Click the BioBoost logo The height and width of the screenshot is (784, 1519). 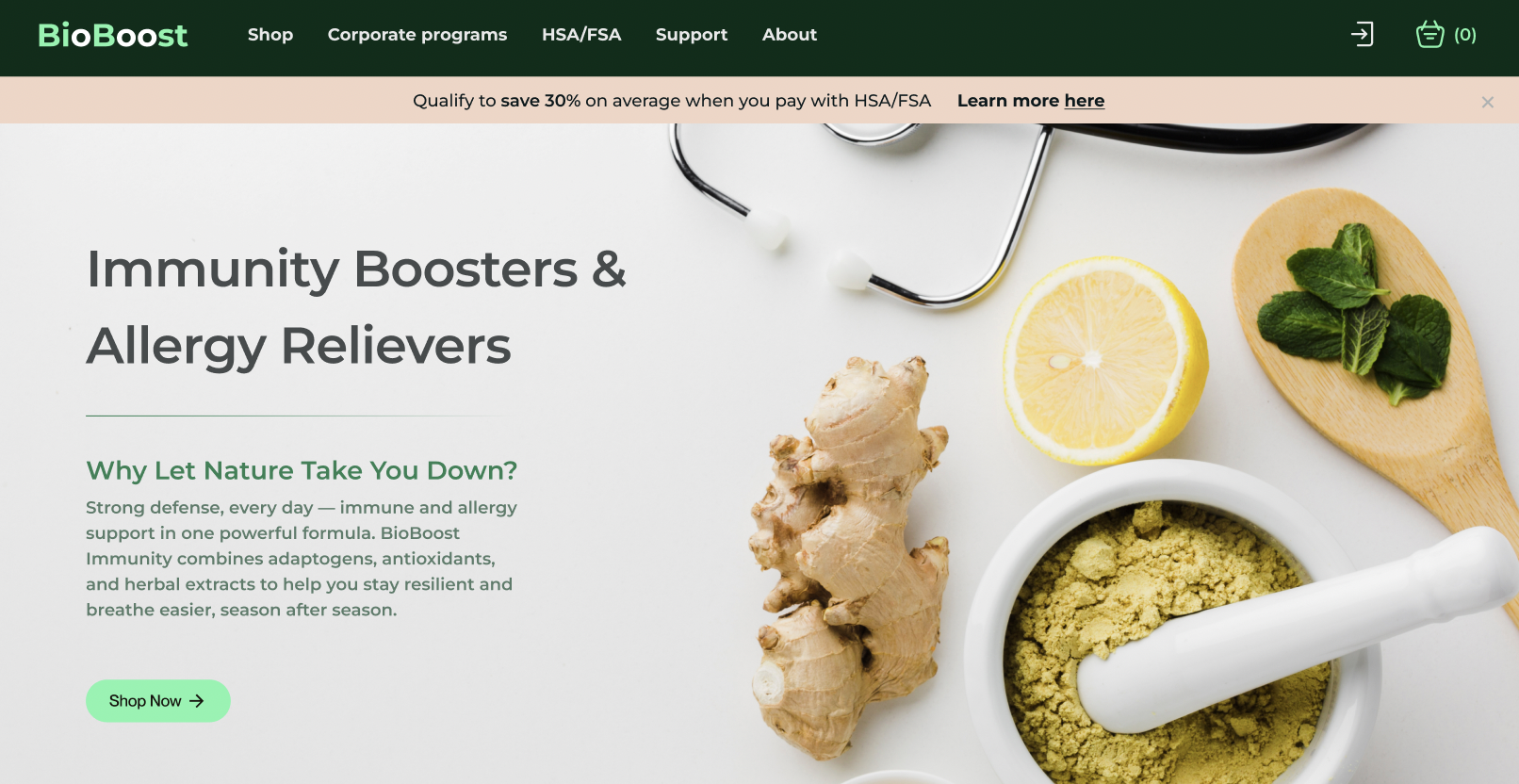click(x=112, y=35)
